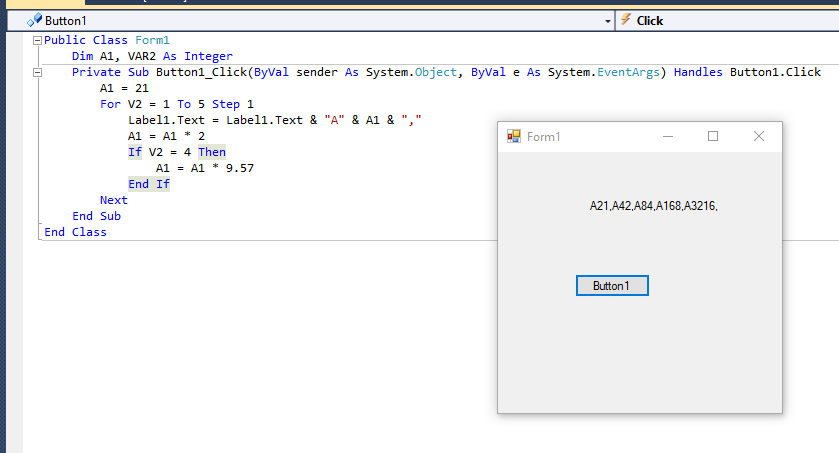The image size is (839, 453).
Task: Place cursor on the A1 = 21 line
Action: [127, 88]
